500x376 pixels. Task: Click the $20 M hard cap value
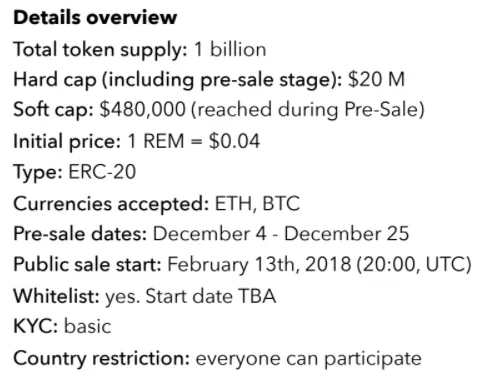377,80
